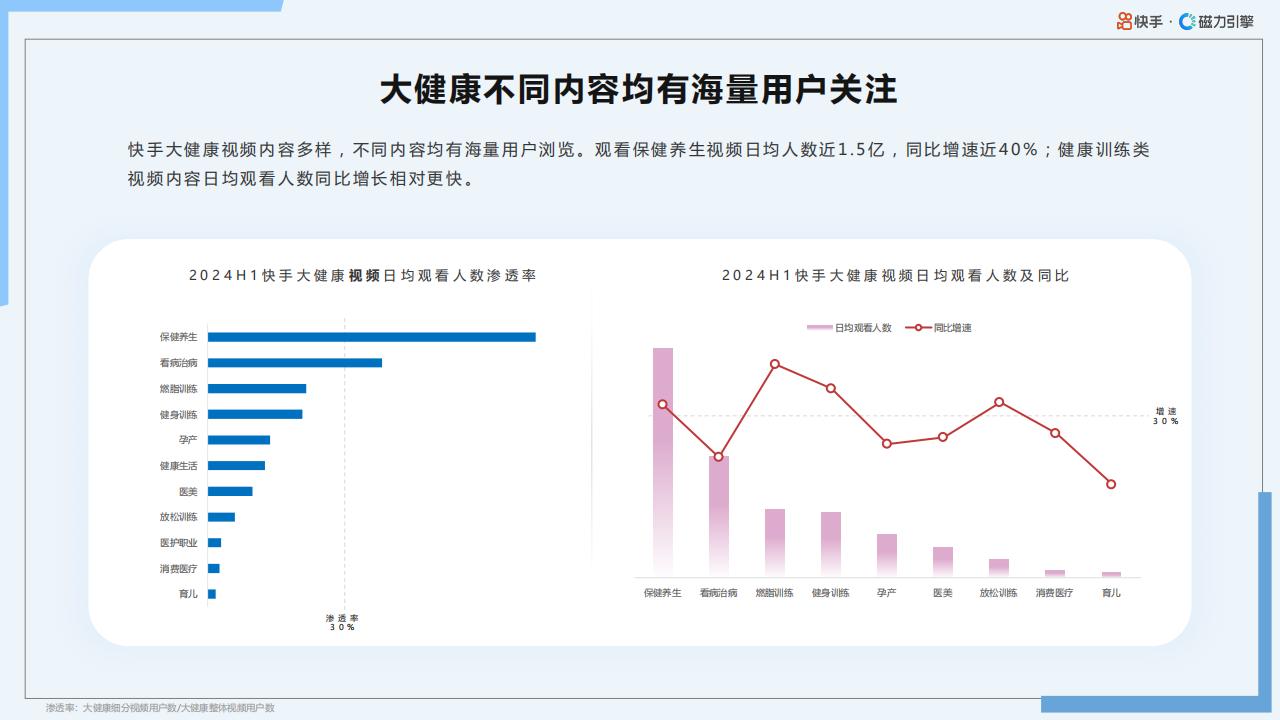Viewport: 1280px width, 720px height.
Task: Click the 日均观看人数 legend entry
Action: coord(849,328)
